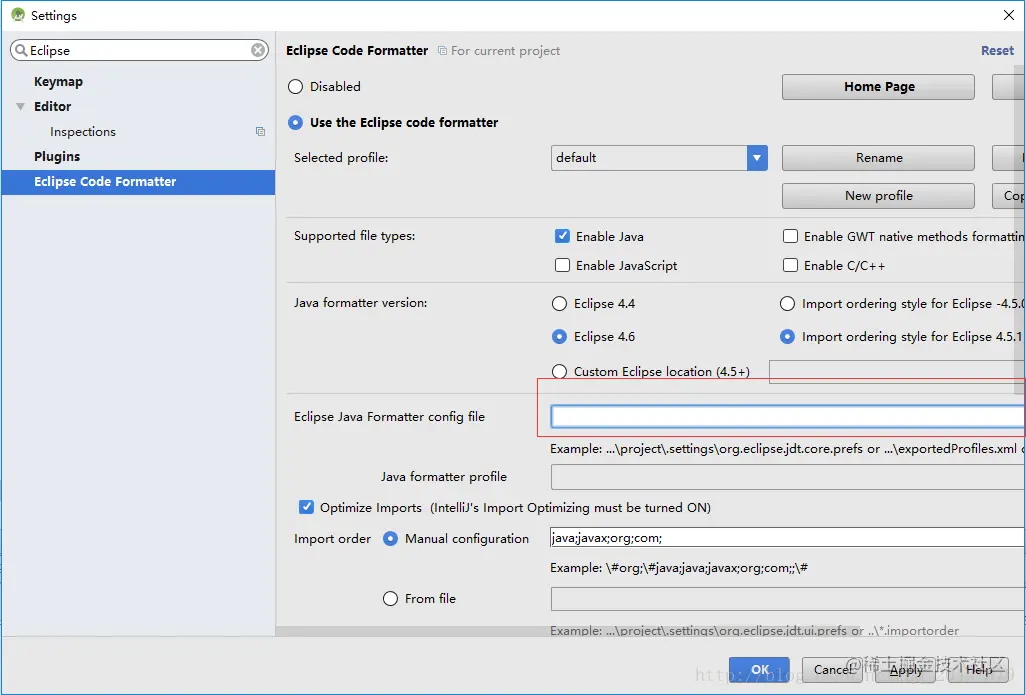Click the Home Page button
This screenshot has height=695, width=1026.
click(878, 86)
